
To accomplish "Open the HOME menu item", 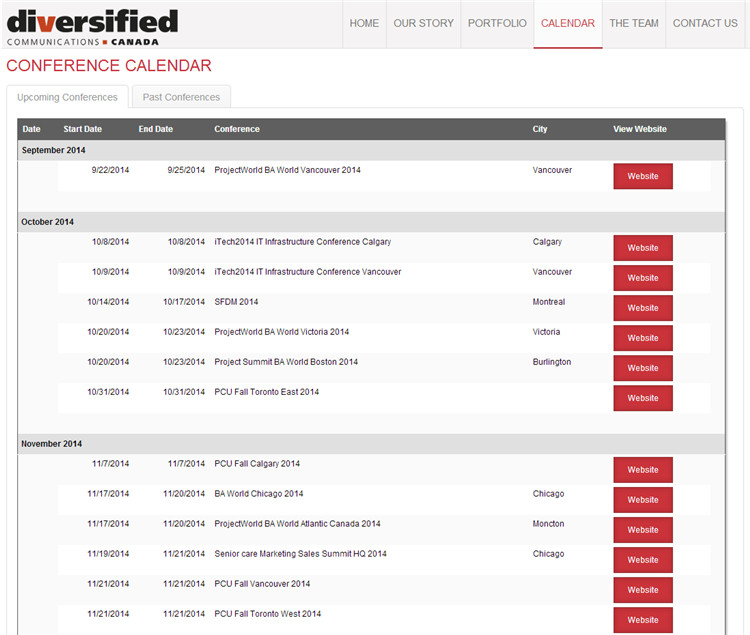I will [364, 23].
